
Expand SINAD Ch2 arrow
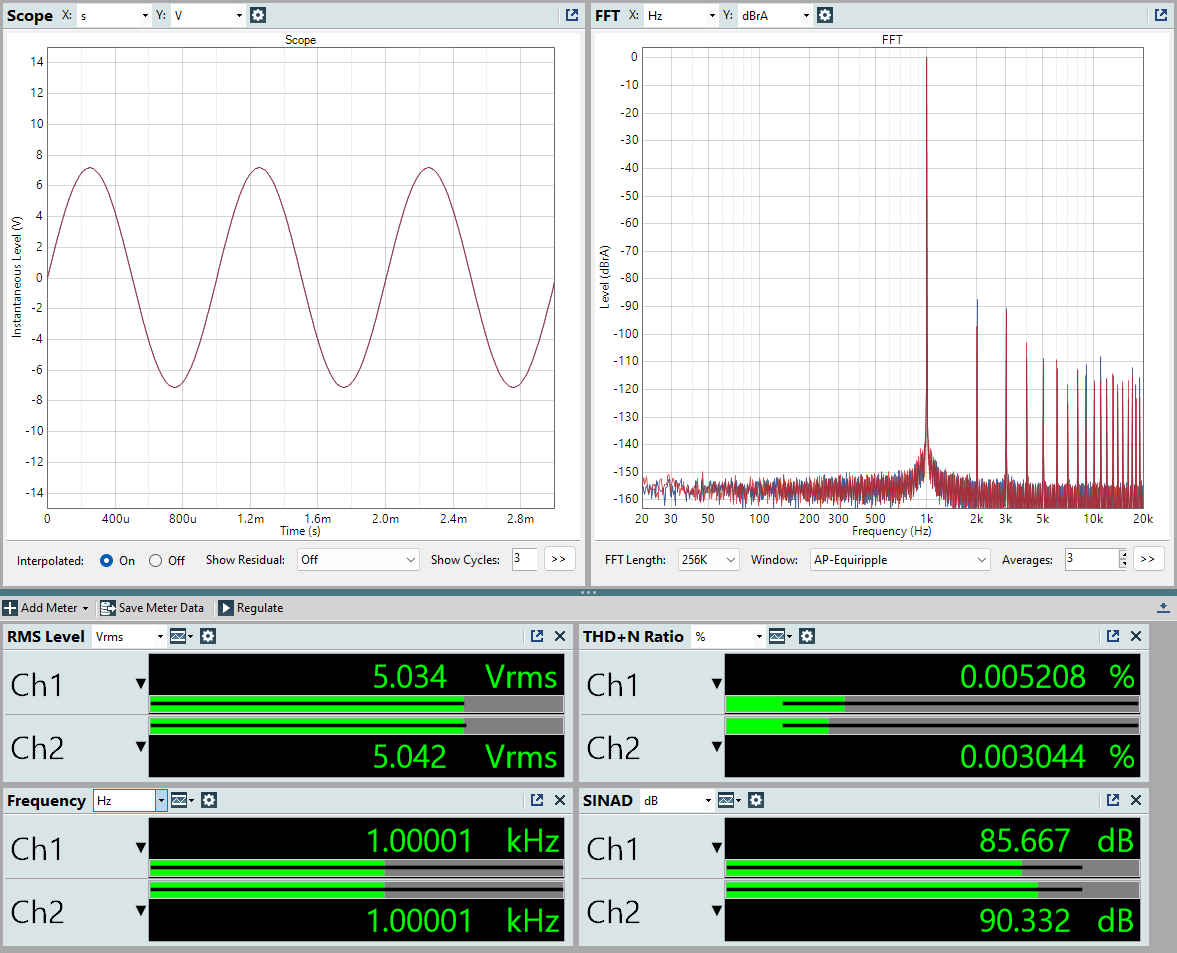[716, 911]
